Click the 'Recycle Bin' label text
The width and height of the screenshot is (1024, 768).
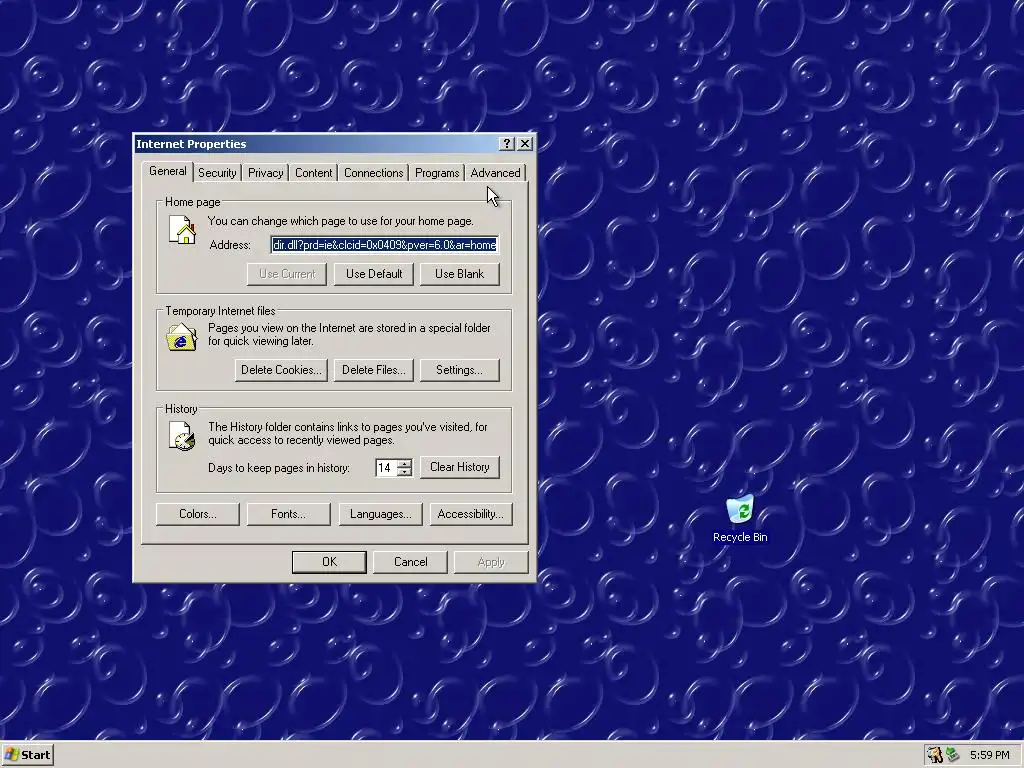740,537
